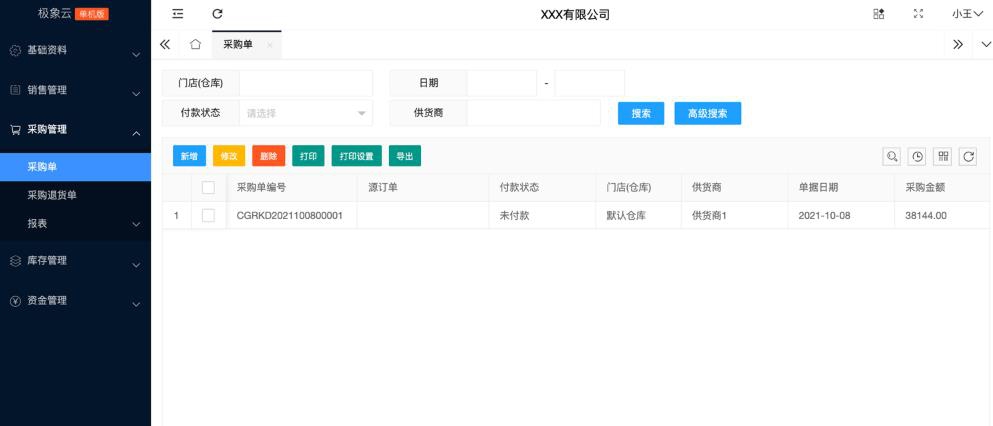Toggle the select-all header checkbox
The image size is (993, 426).
pos(208,188)
